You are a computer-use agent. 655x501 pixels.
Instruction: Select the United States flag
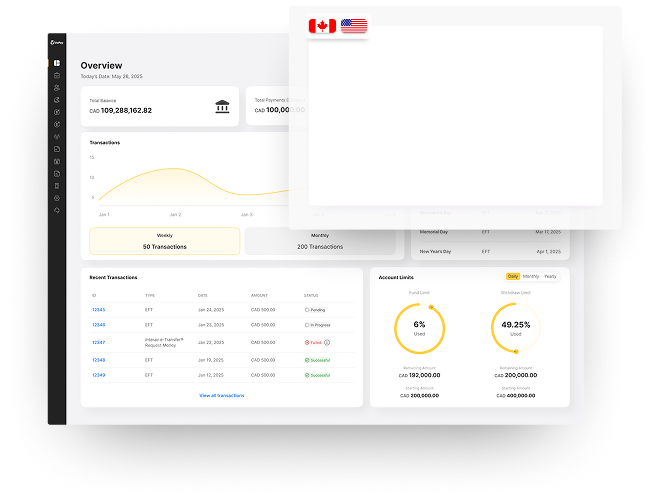click(354, 26)
